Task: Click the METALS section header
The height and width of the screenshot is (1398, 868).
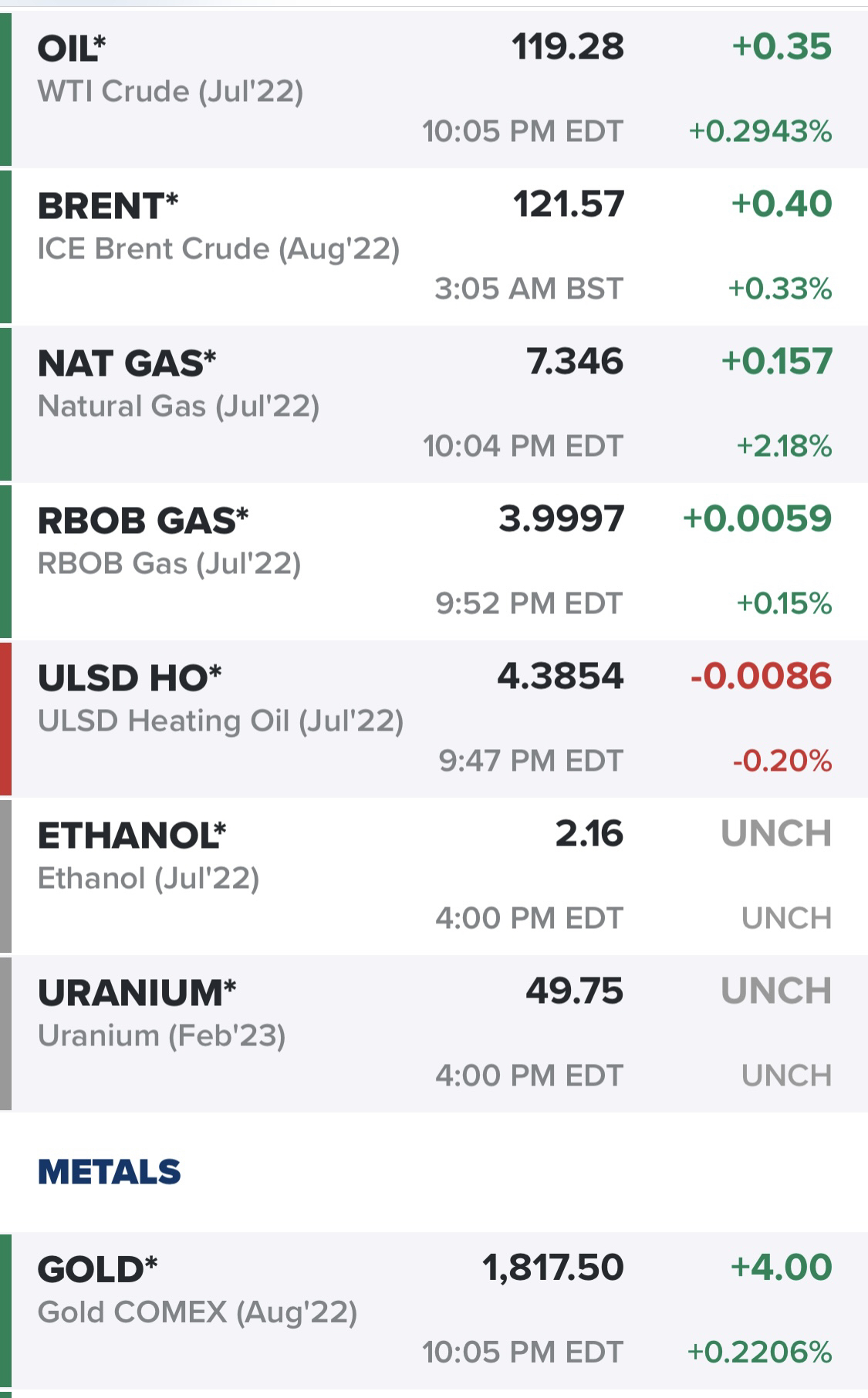Action: coord(109,1172)
